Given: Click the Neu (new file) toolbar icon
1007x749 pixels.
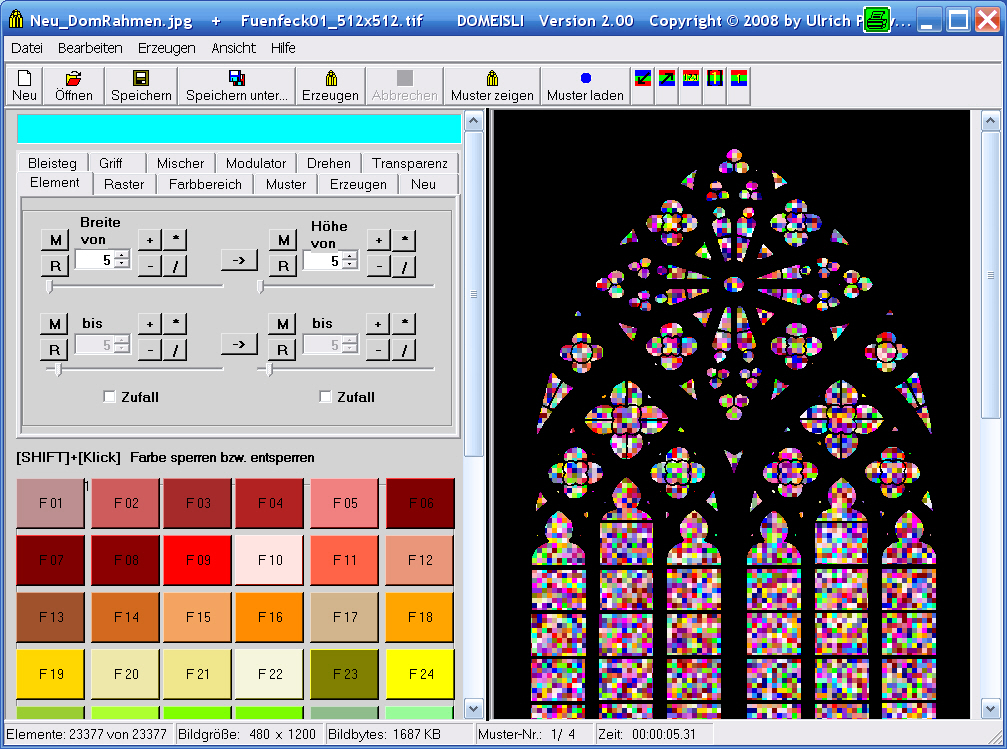Looking at the screenshot, I should coord(25,78).
